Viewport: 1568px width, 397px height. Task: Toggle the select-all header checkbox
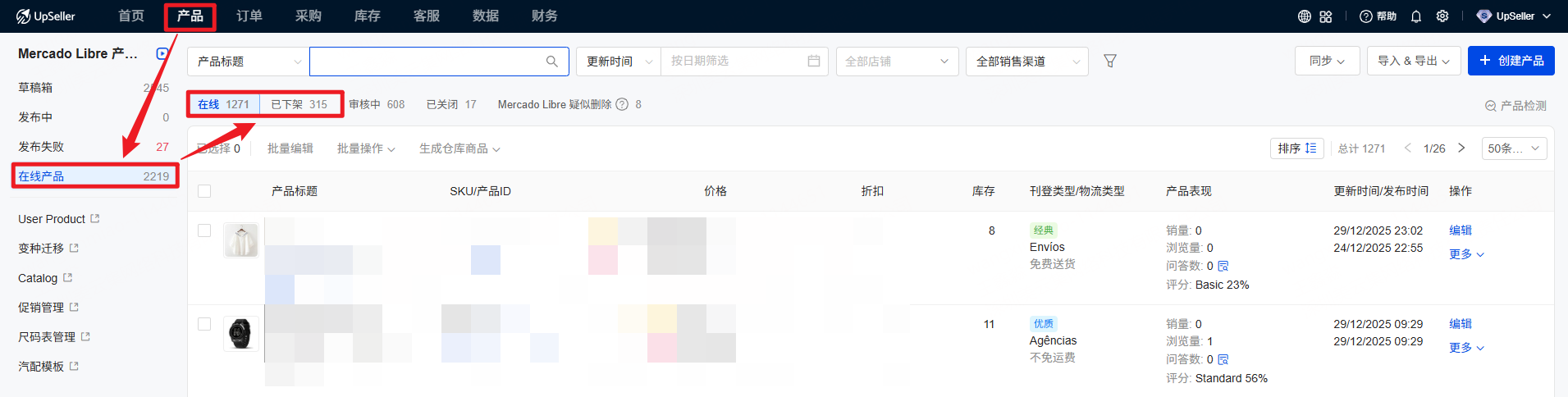tap(204, 191)
